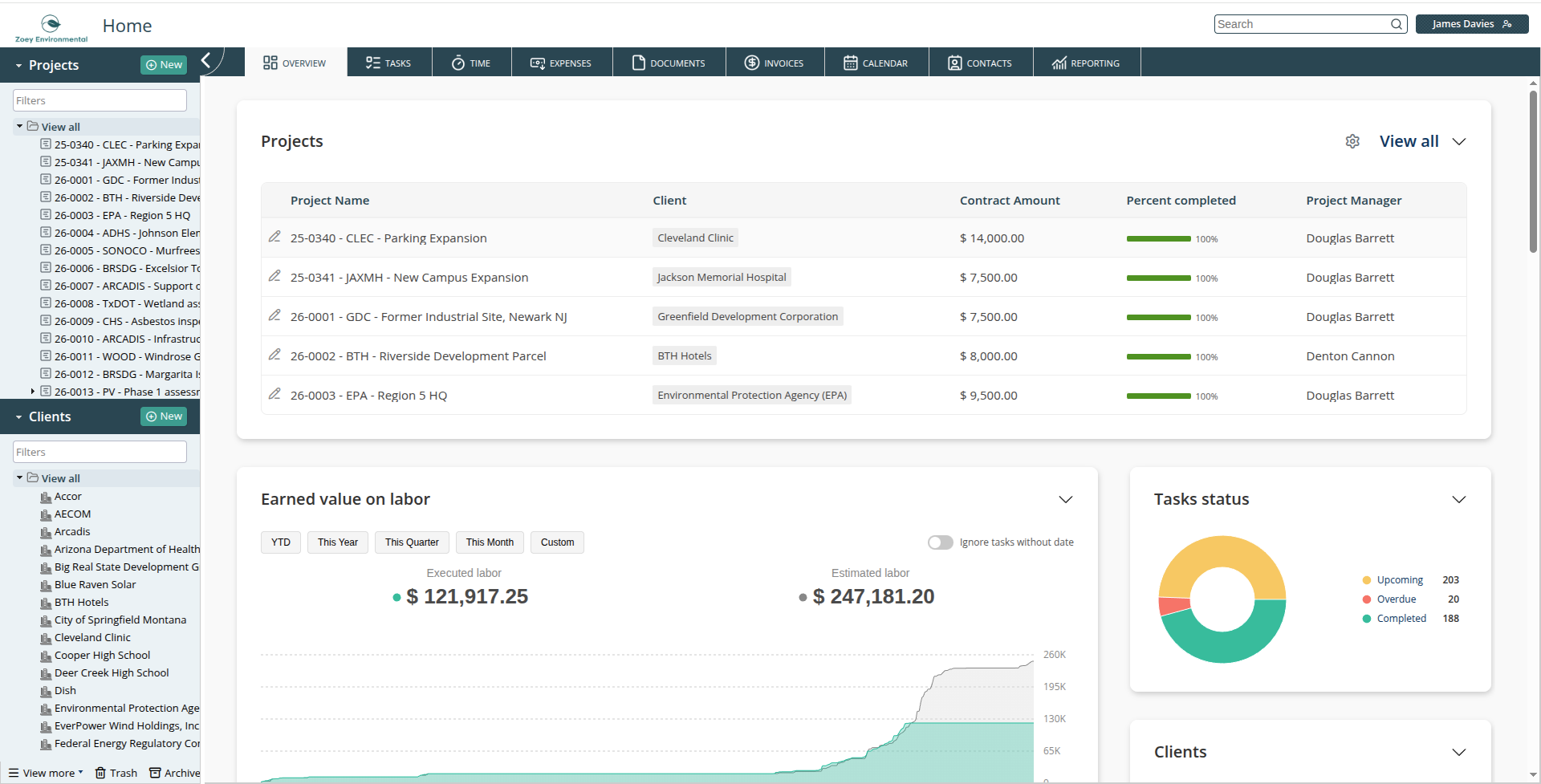Select the AECOM client building icon
This screenshot has height=784, width=1541.
[x=46, y=514]
